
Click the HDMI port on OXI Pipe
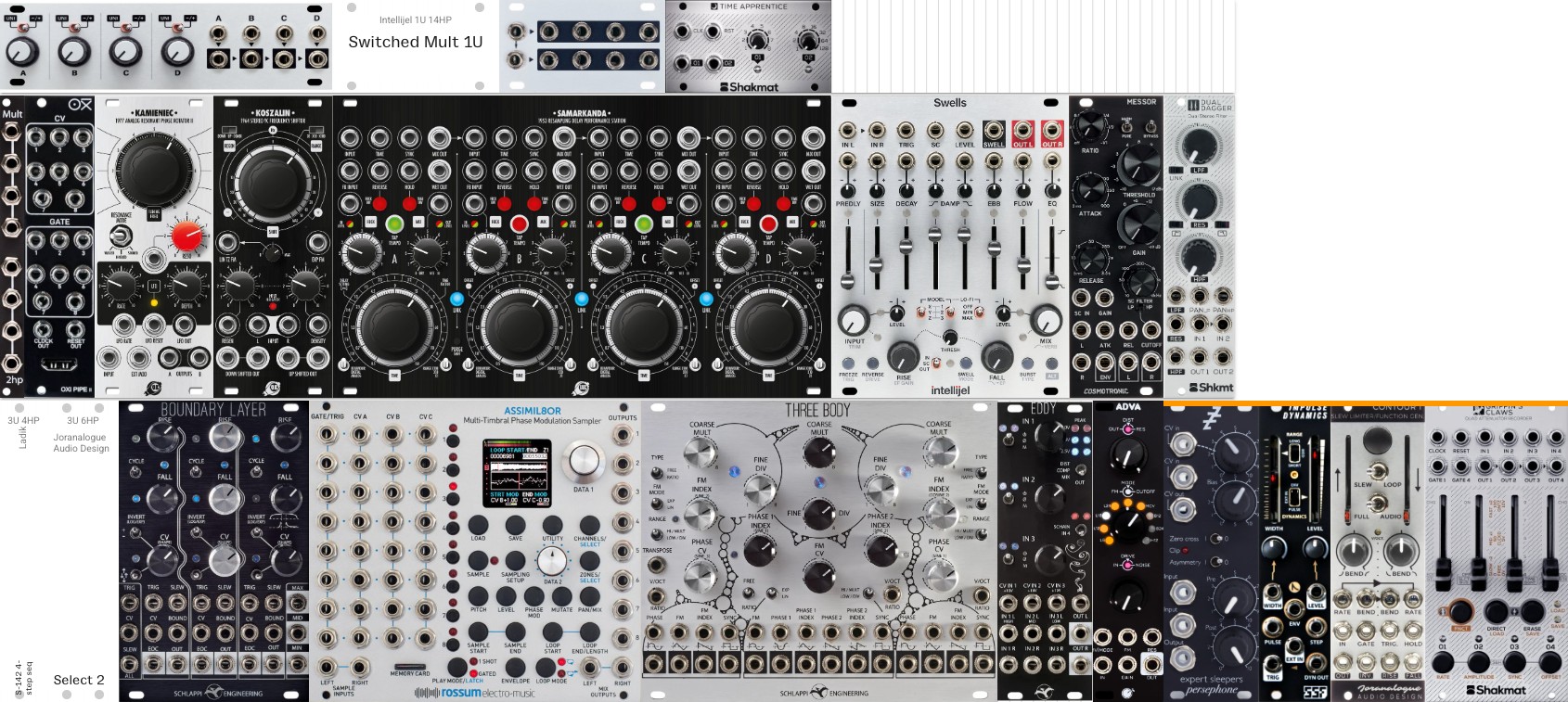click(58, 365)
